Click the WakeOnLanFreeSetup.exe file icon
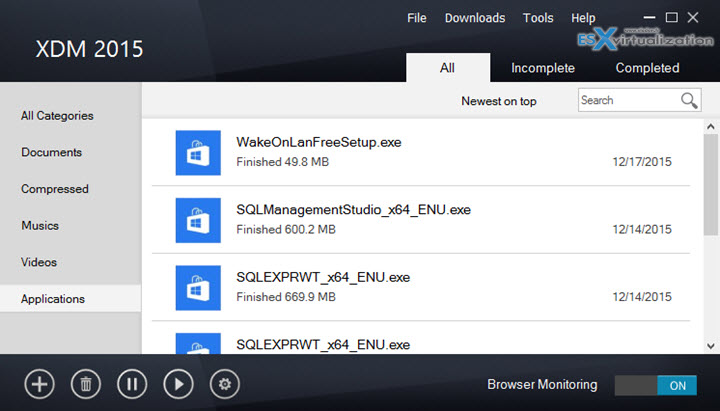720x411 pixels. (198, 153)
